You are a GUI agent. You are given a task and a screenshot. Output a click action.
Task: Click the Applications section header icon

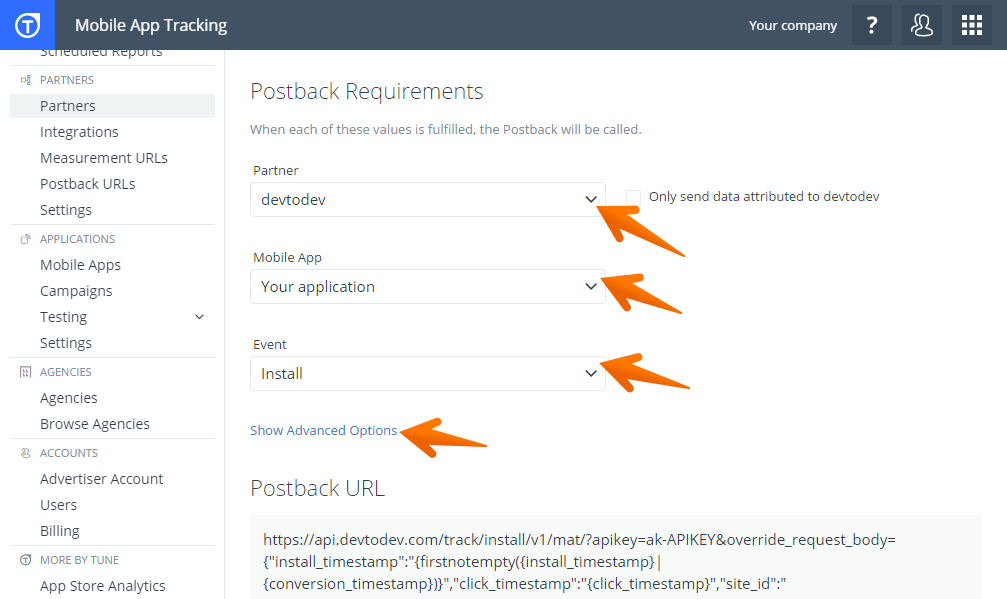[25, 239]
